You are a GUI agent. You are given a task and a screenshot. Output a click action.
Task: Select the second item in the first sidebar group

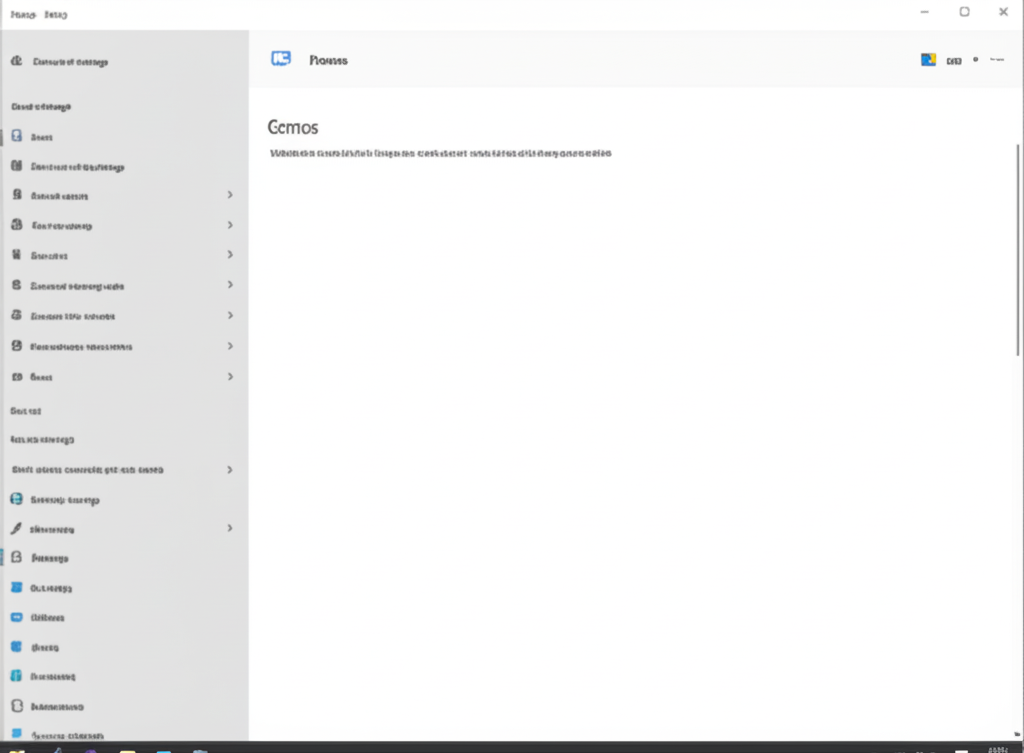(x=124, y=166)
